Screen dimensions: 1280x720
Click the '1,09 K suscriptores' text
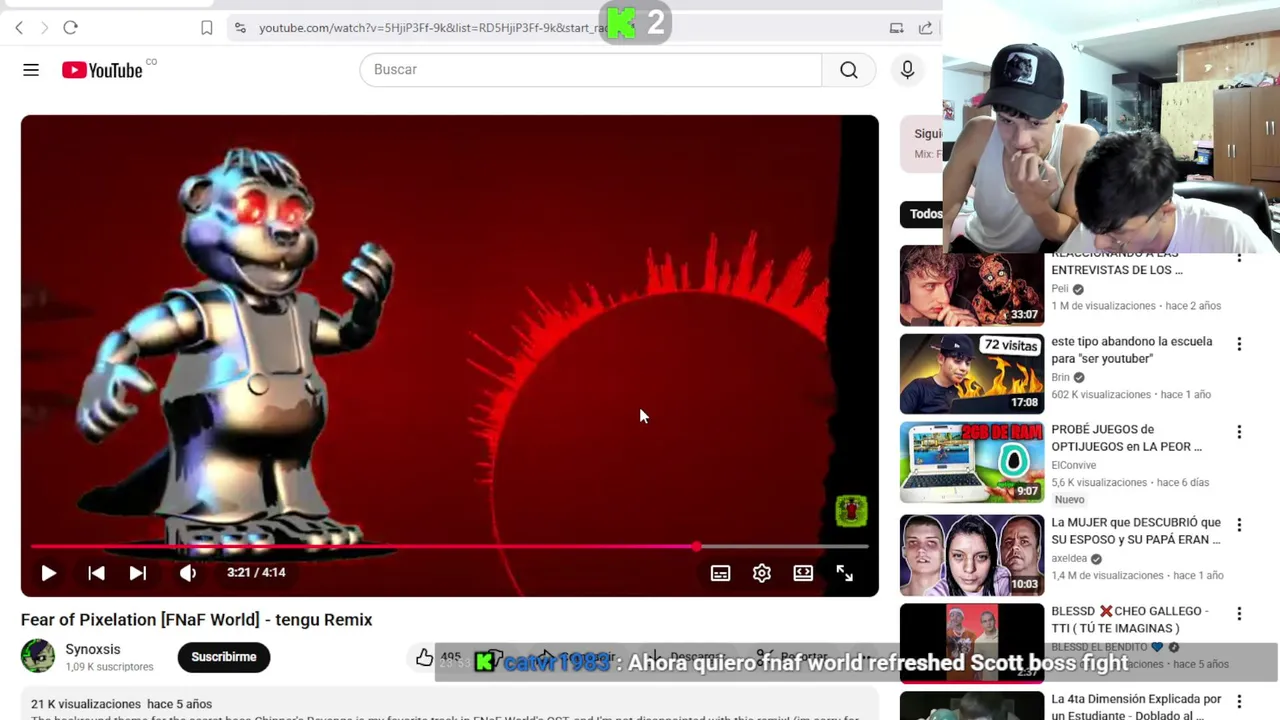click(109, 667)
